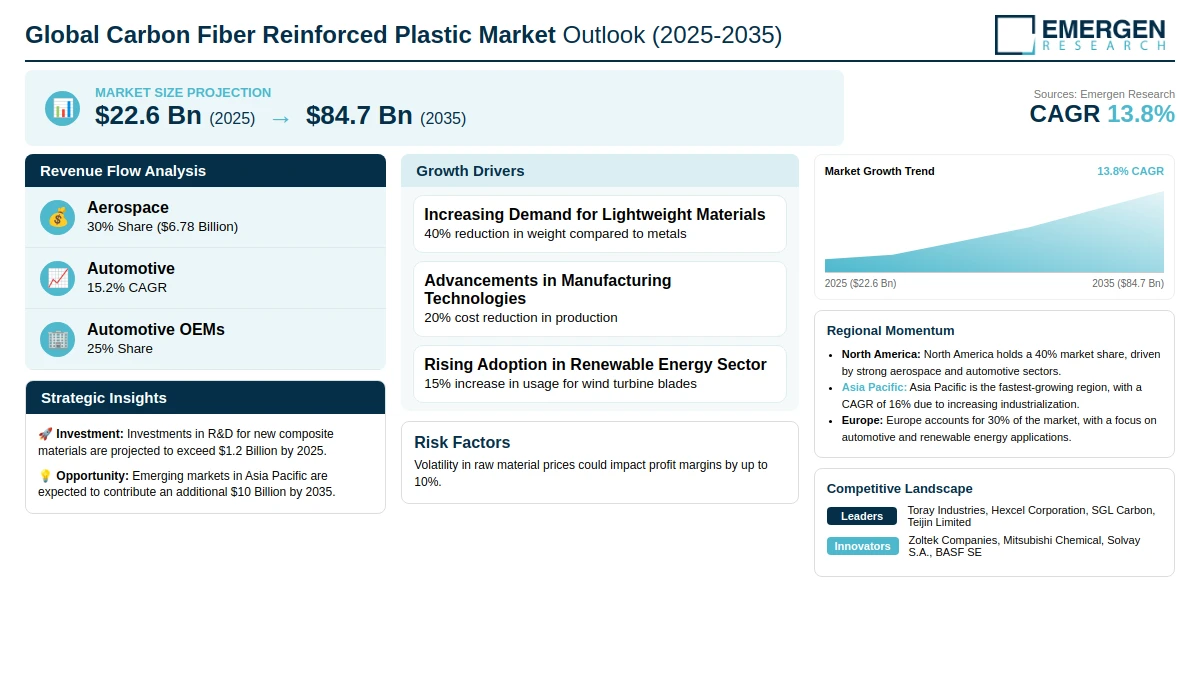Click the trending chart icon beside Automotive
Screen dimensions: 1200x700
57,278
